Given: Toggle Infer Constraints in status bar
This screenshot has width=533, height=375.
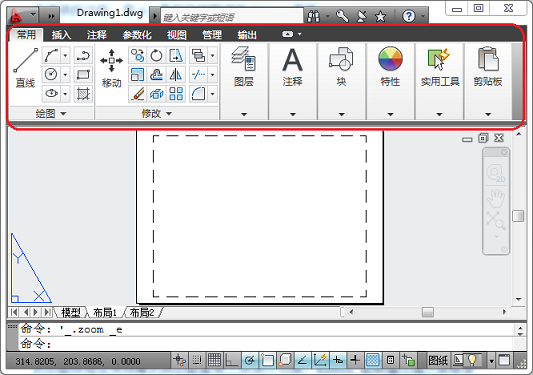Looking at the screenshot, I should click(x=179, y=360).
